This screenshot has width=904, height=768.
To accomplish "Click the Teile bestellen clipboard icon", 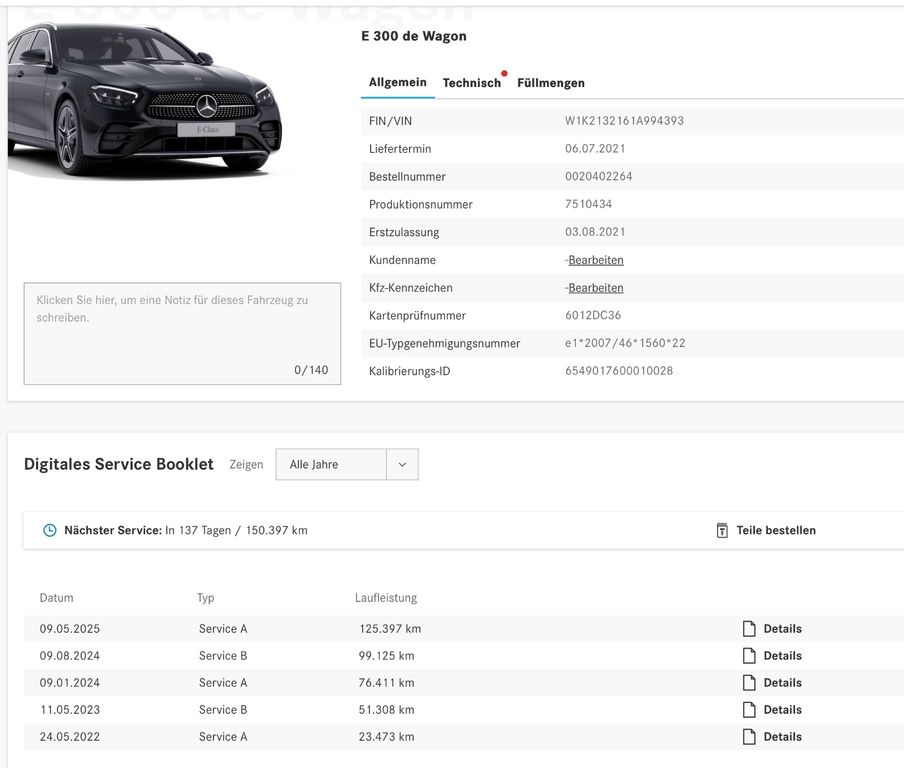I will pos(722,530).
